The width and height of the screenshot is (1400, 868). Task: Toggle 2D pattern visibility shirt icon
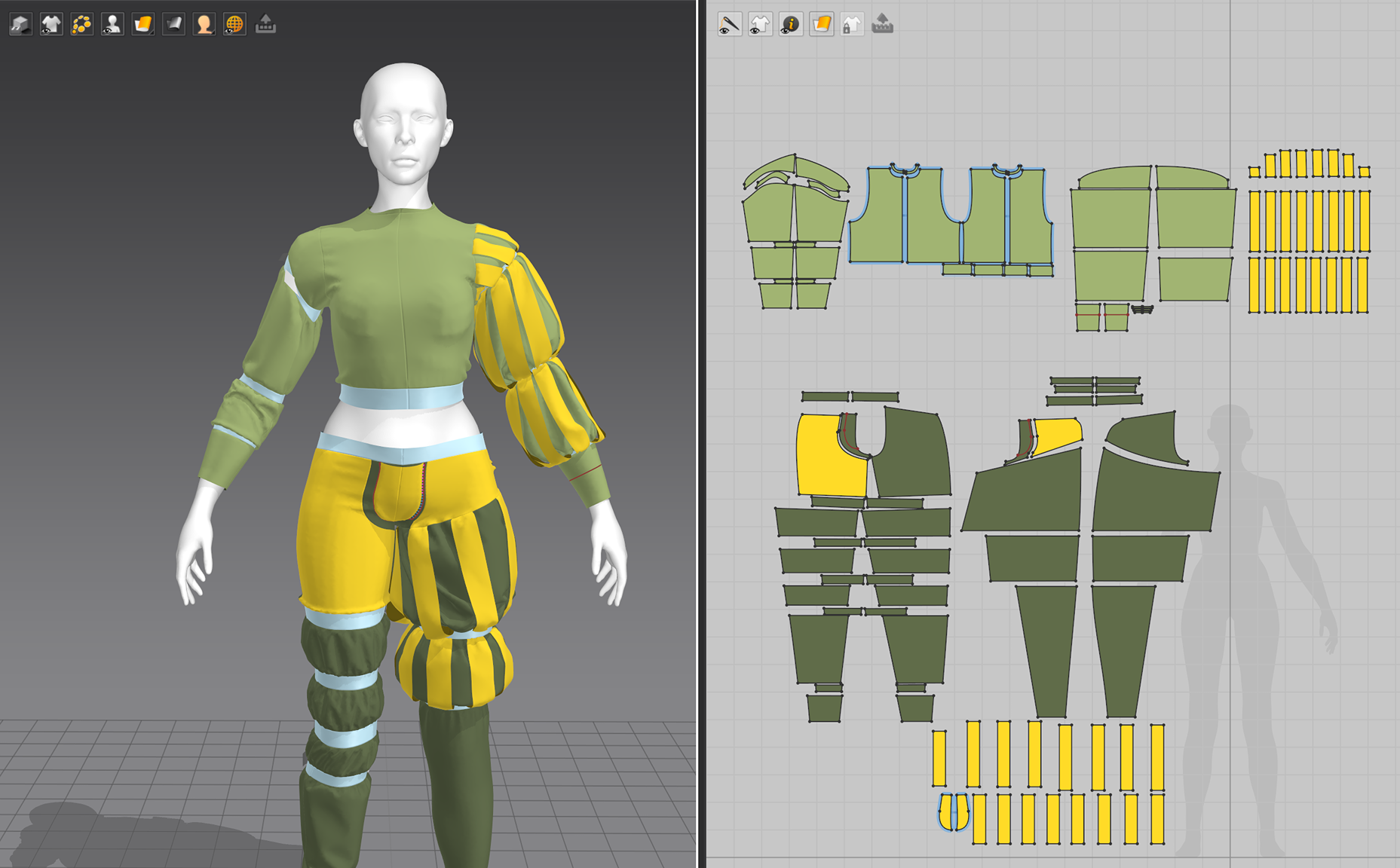(760, 24)
